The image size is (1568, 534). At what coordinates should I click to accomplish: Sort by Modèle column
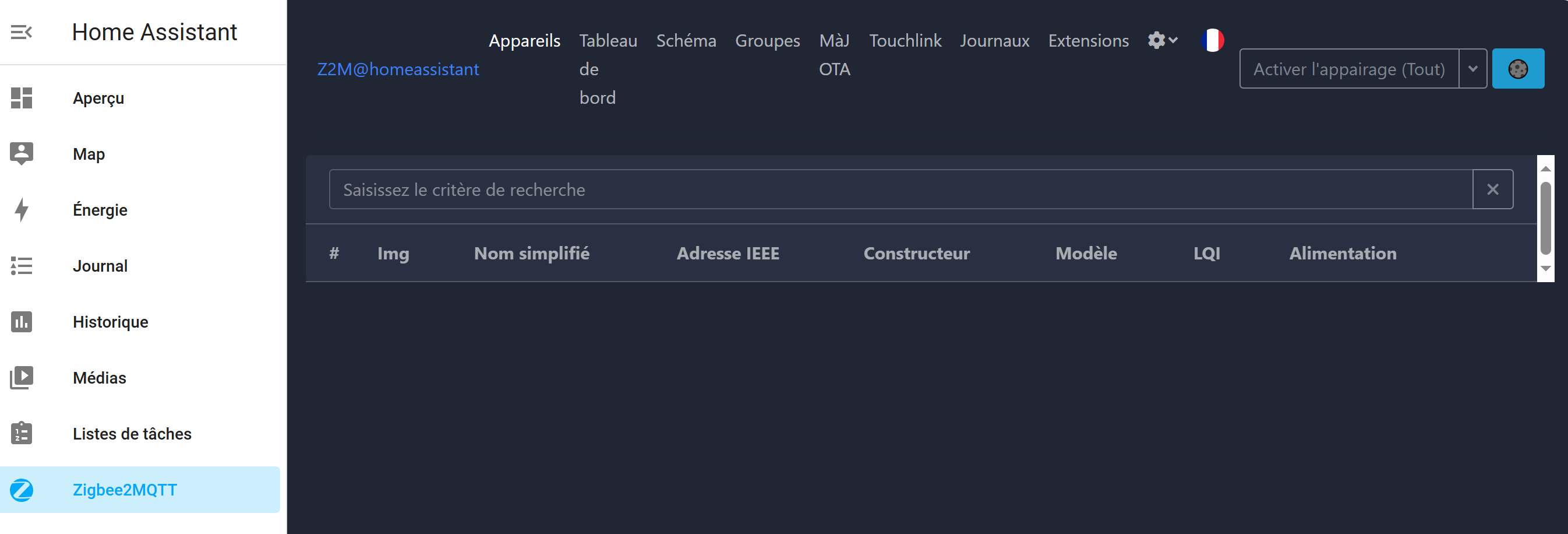point(1086,253)
